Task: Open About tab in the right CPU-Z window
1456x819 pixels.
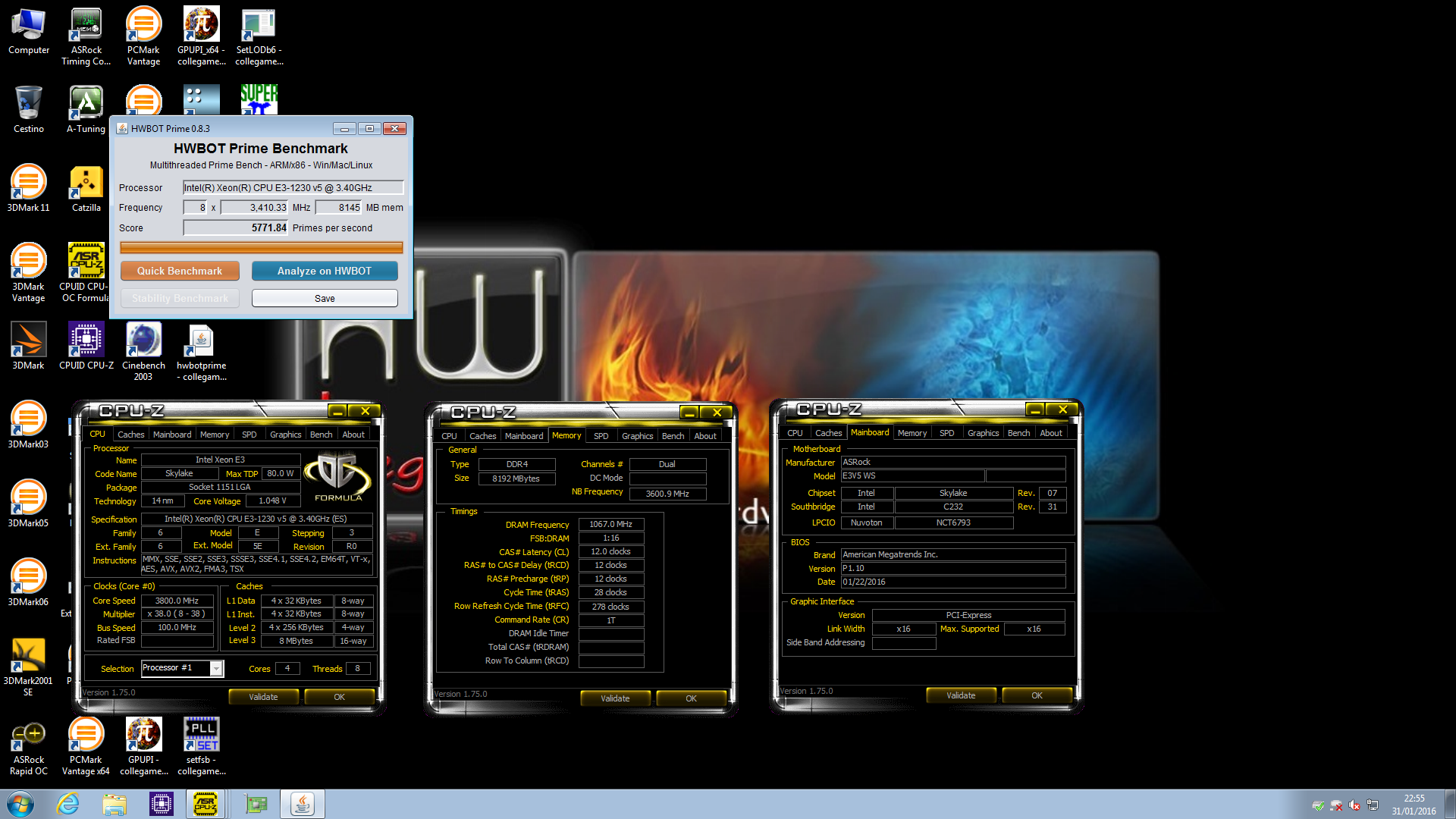Action: [1051, 433]
